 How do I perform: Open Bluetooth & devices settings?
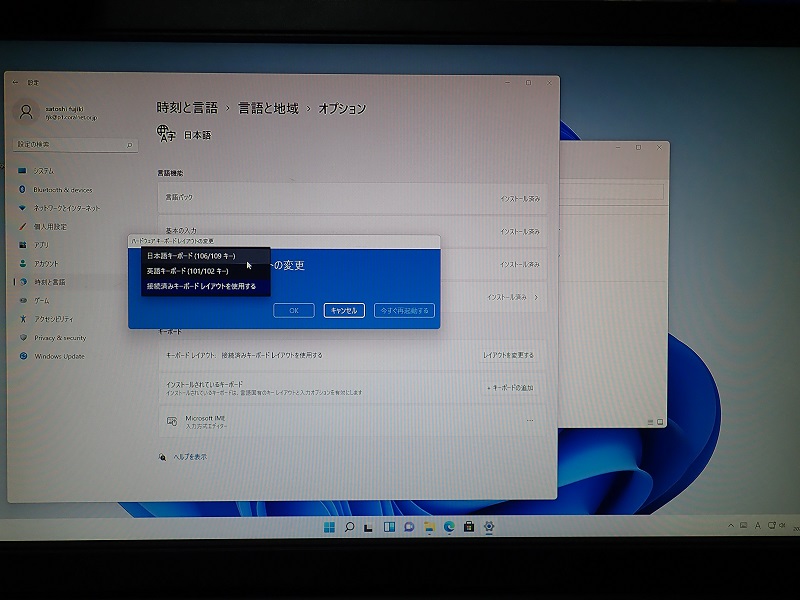tap(63, 190)
